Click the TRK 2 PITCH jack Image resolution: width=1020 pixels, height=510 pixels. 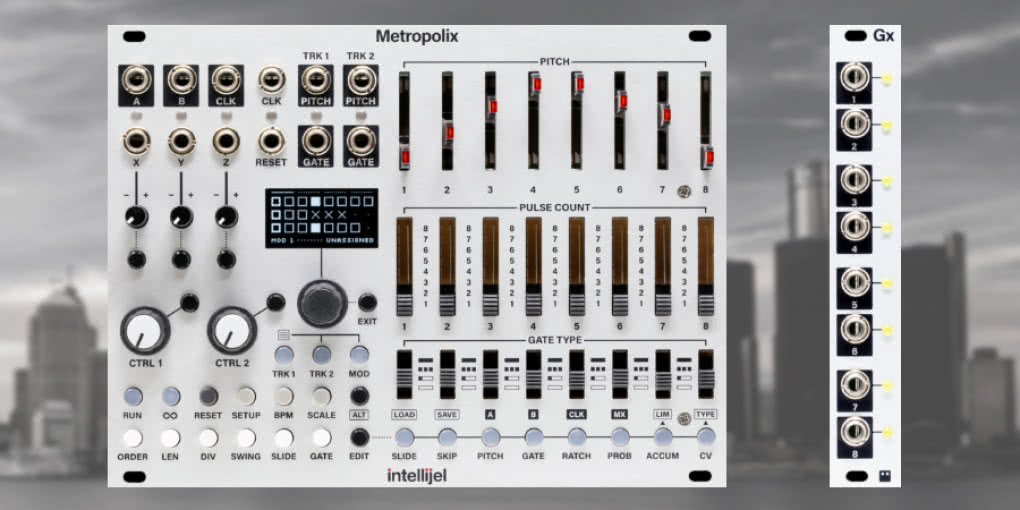click(x=360, y=79)
